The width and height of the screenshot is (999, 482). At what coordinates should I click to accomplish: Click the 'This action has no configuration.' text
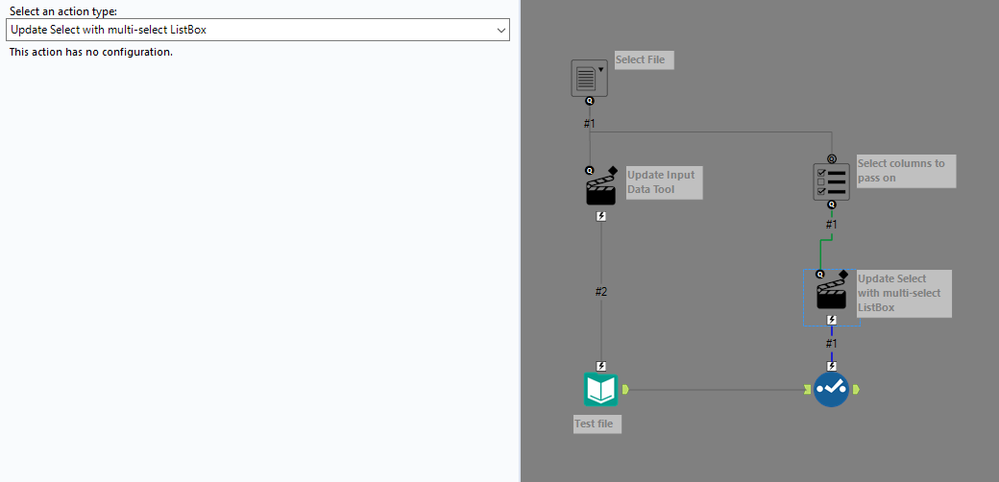pyautogui.click(x=91, y=52)
